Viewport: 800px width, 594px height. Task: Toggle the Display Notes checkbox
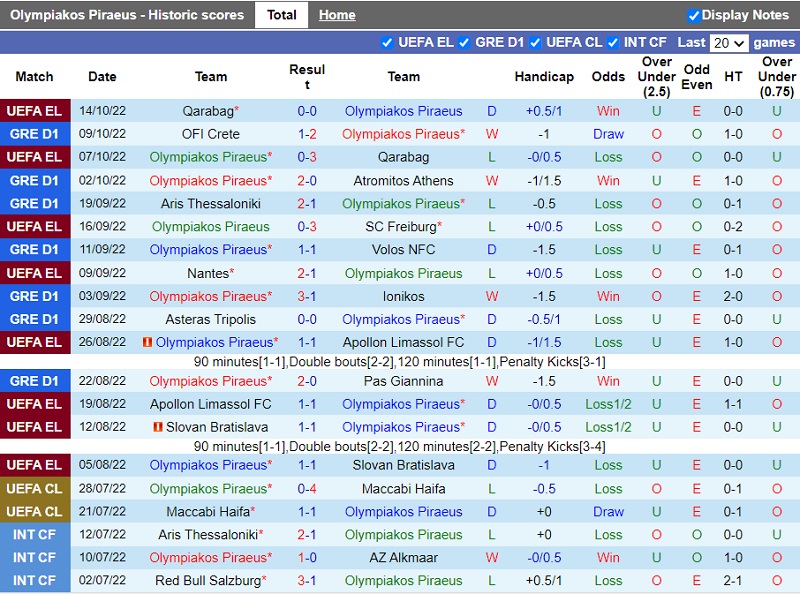[694, 16]
